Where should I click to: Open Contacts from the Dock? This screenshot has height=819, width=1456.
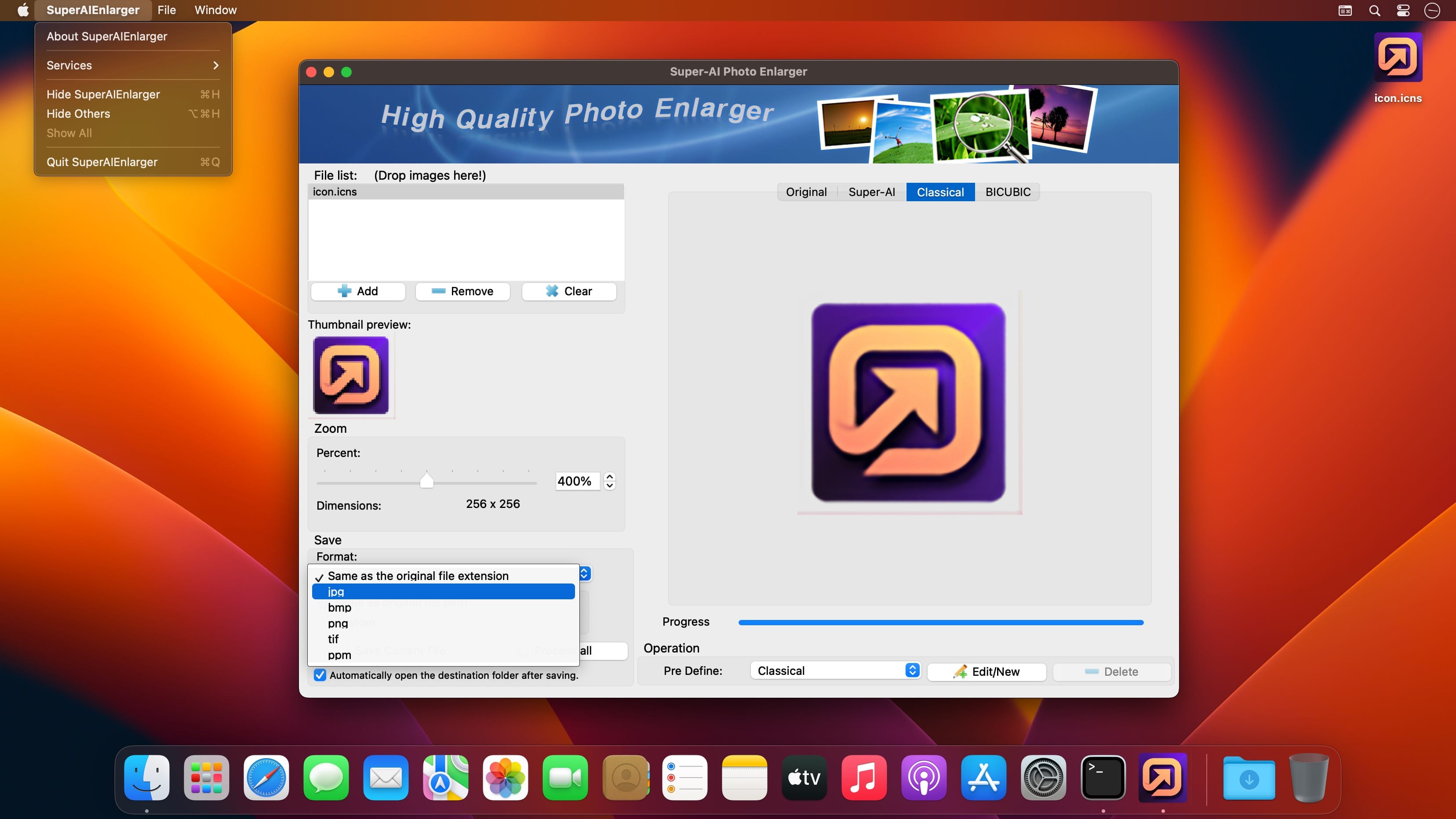tap(625, 778)
